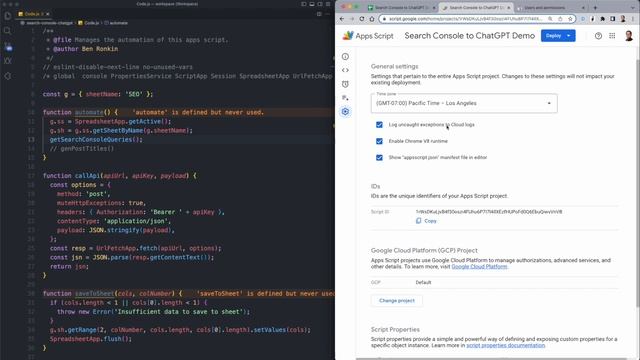The image size is (640, 360).
Task: Switch to the first Search Console to ChatGPT tab
Action: tap(401, 7)
